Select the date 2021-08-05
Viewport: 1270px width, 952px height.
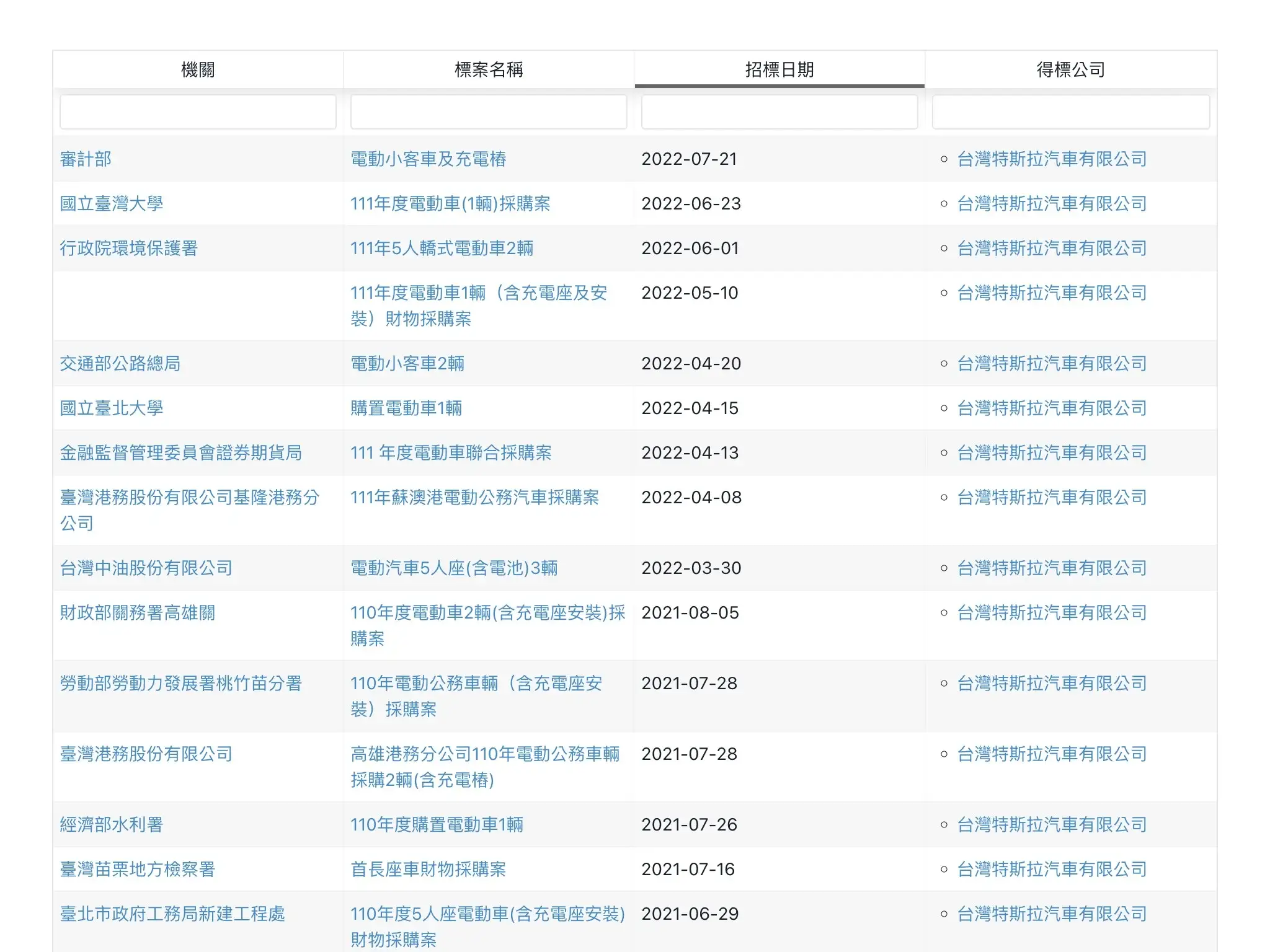tap(690, 613)
